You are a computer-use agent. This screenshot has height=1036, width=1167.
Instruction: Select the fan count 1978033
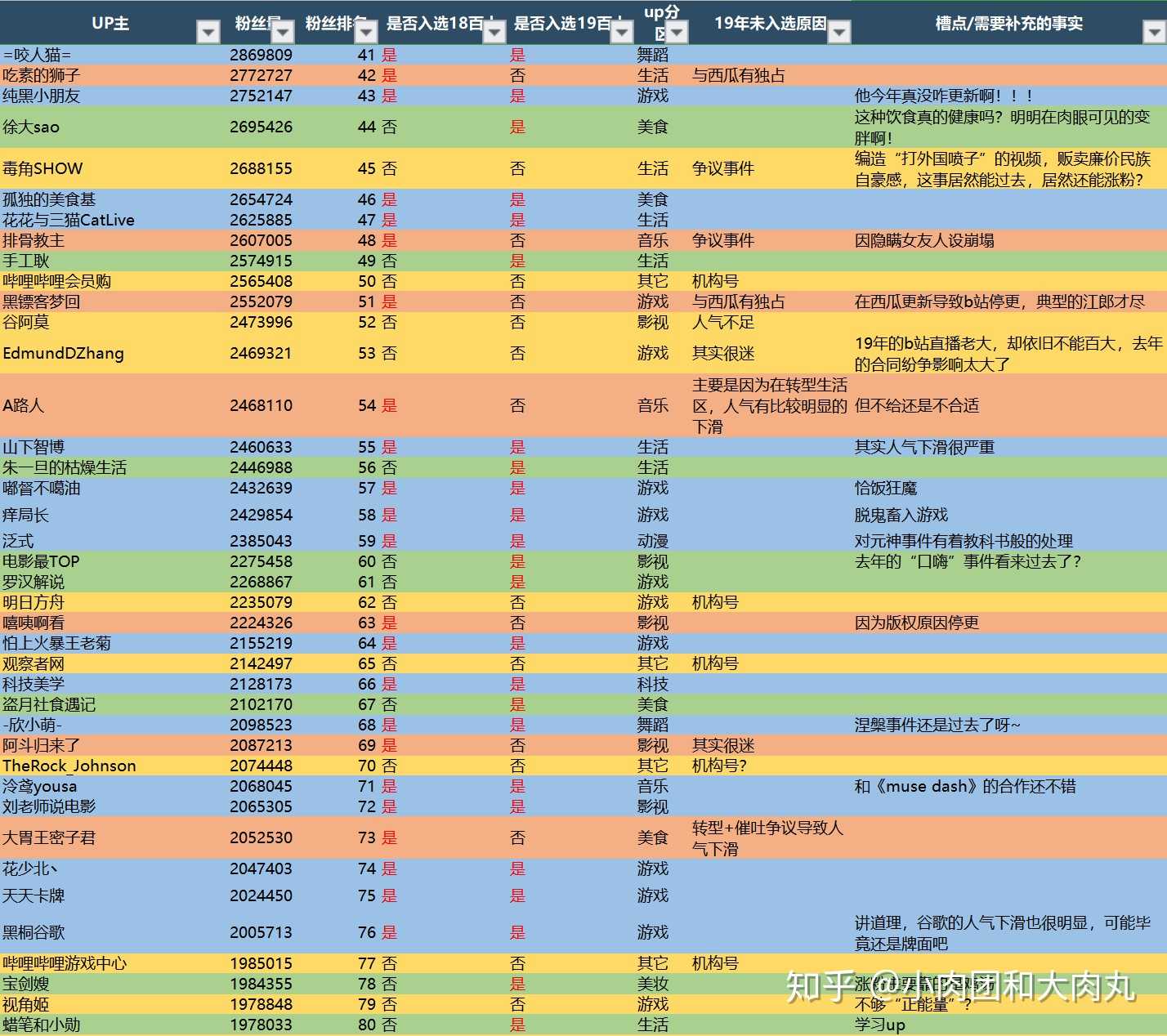261,1025
